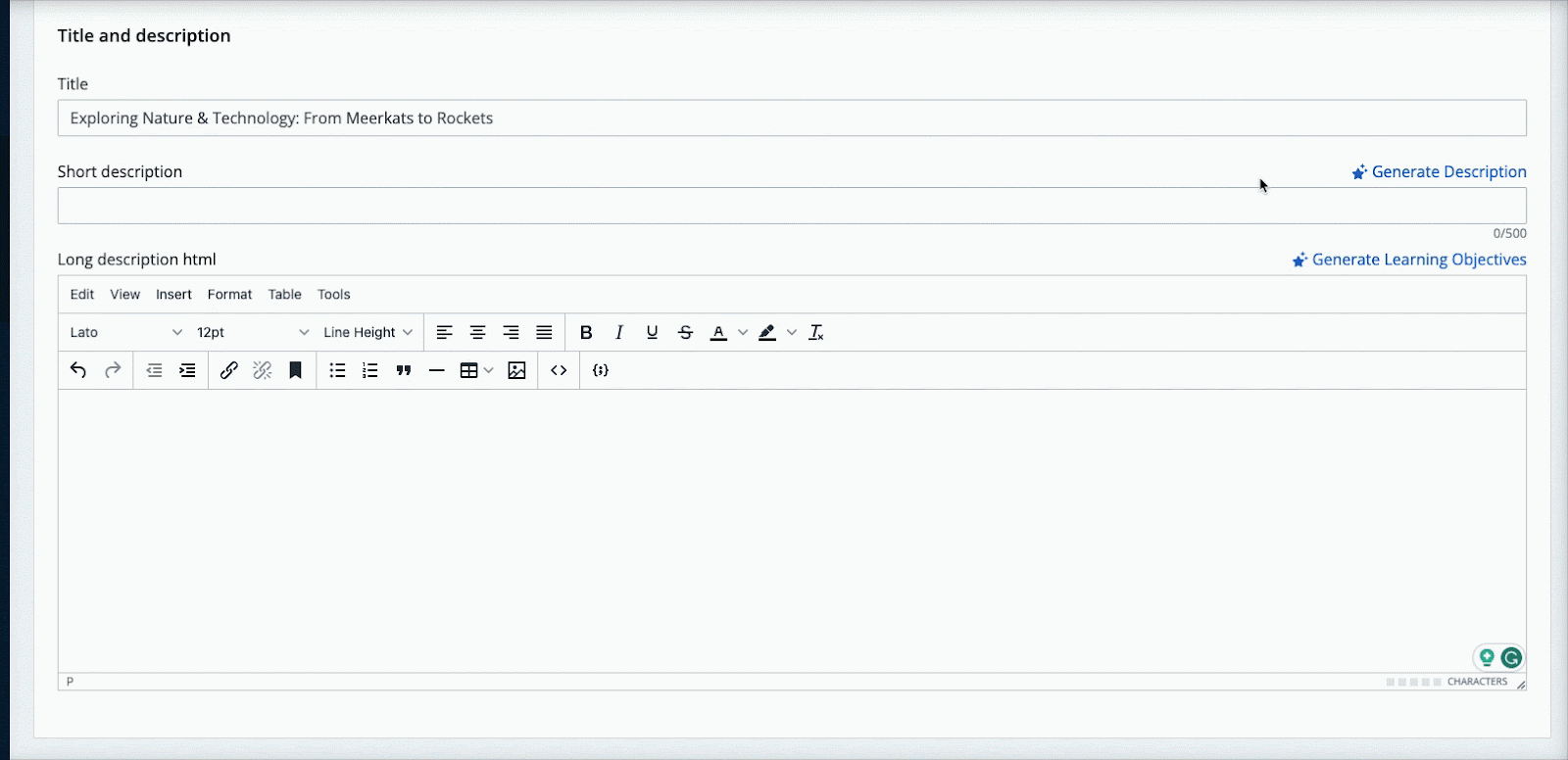1568x760 pixels.
Task: Open the Format menu
Action: 229,294
